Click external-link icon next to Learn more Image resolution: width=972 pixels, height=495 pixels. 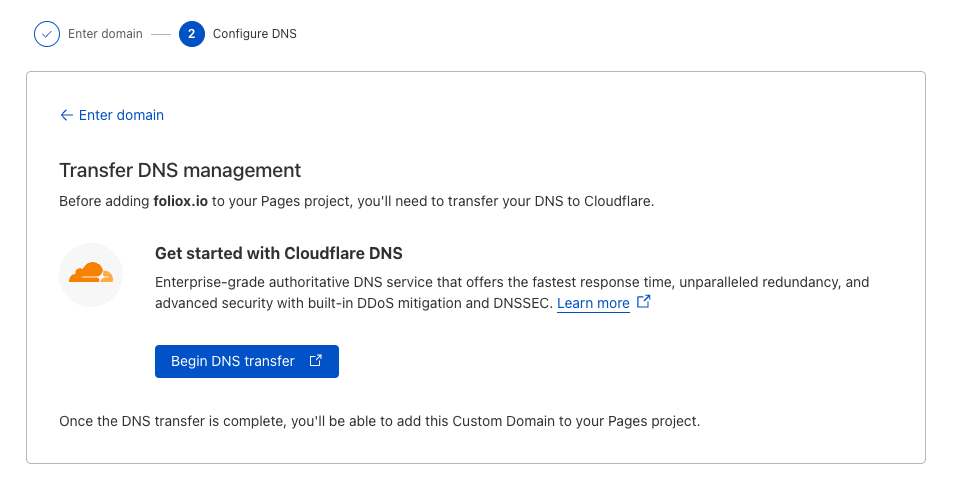(644, 302)
